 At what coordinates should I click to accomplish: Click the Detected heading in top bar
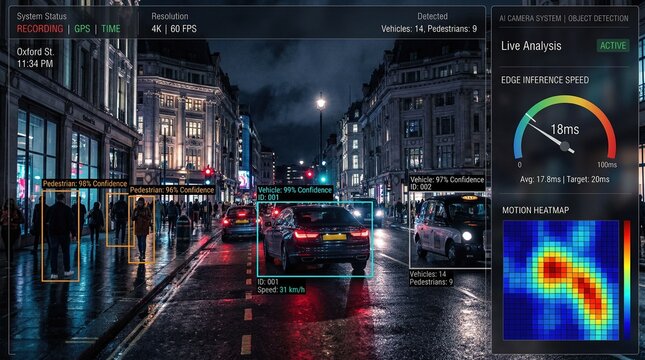432,16
